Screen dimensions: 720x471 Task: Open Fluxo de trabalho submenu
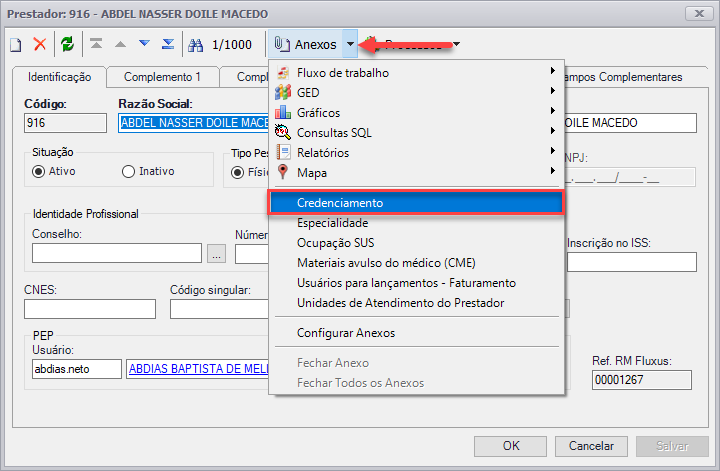click(416, 73)
